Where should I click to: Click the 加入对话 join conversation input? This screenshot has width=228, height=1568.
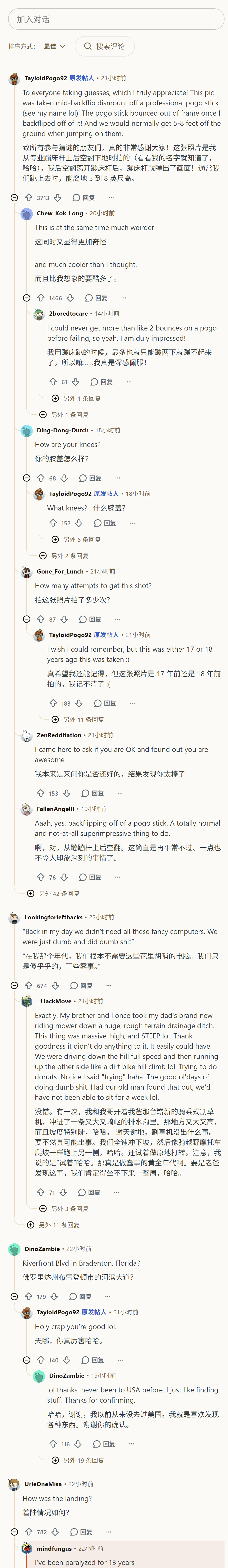pyautogui.click(x=116, y=20)
